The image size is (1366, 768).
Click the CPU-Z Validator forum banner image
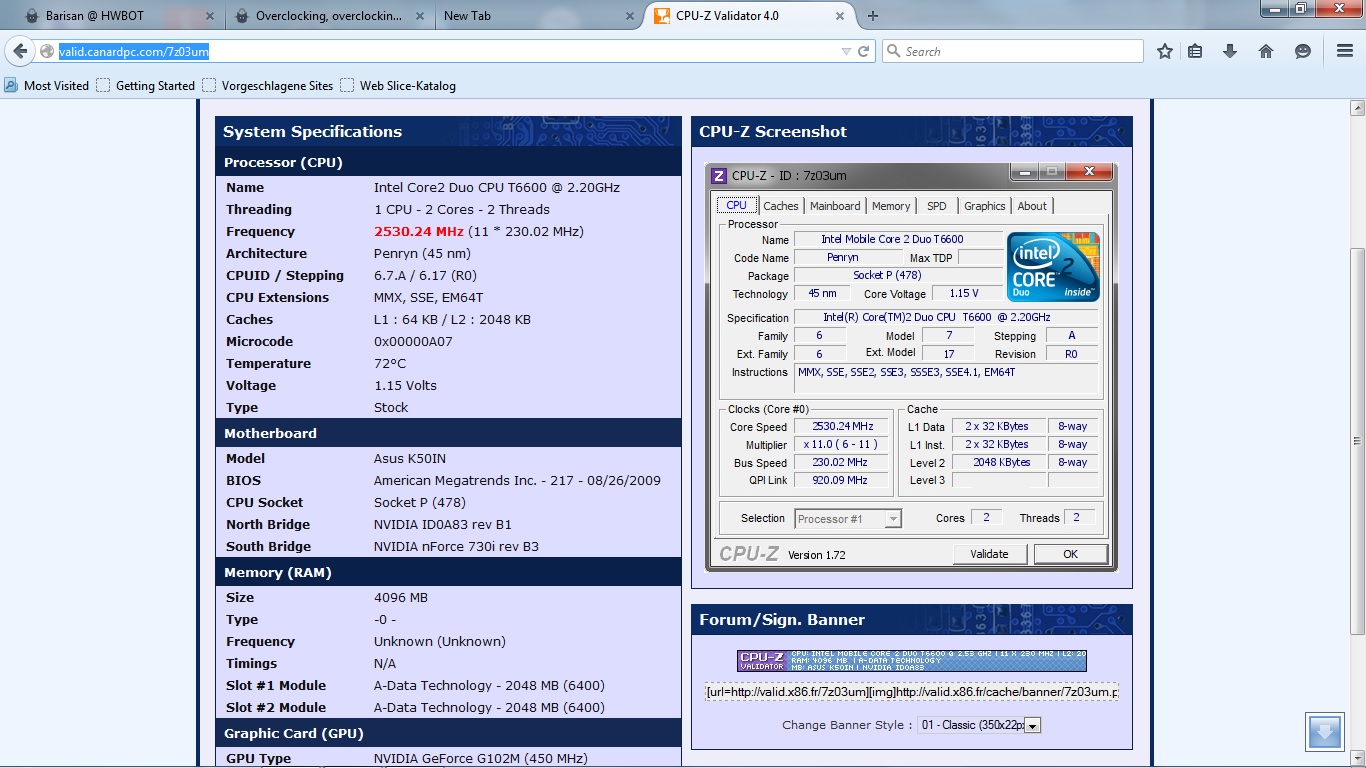click(912, 661)
